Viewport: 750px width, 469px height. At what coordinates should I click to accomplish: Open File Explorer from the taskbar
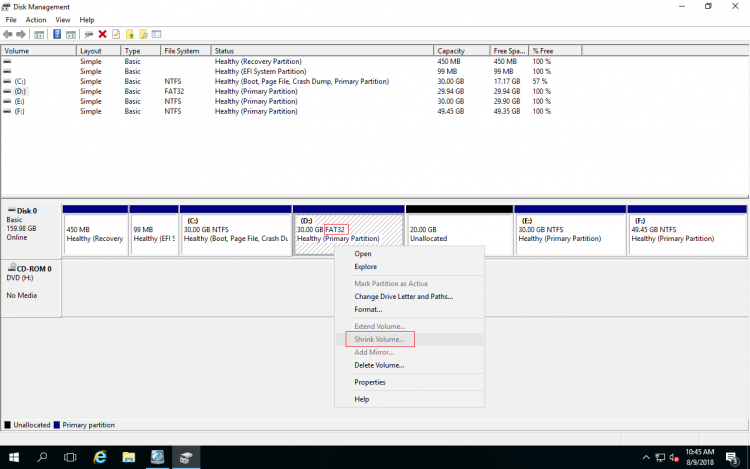pyautogui.click(x=129, y=457)
